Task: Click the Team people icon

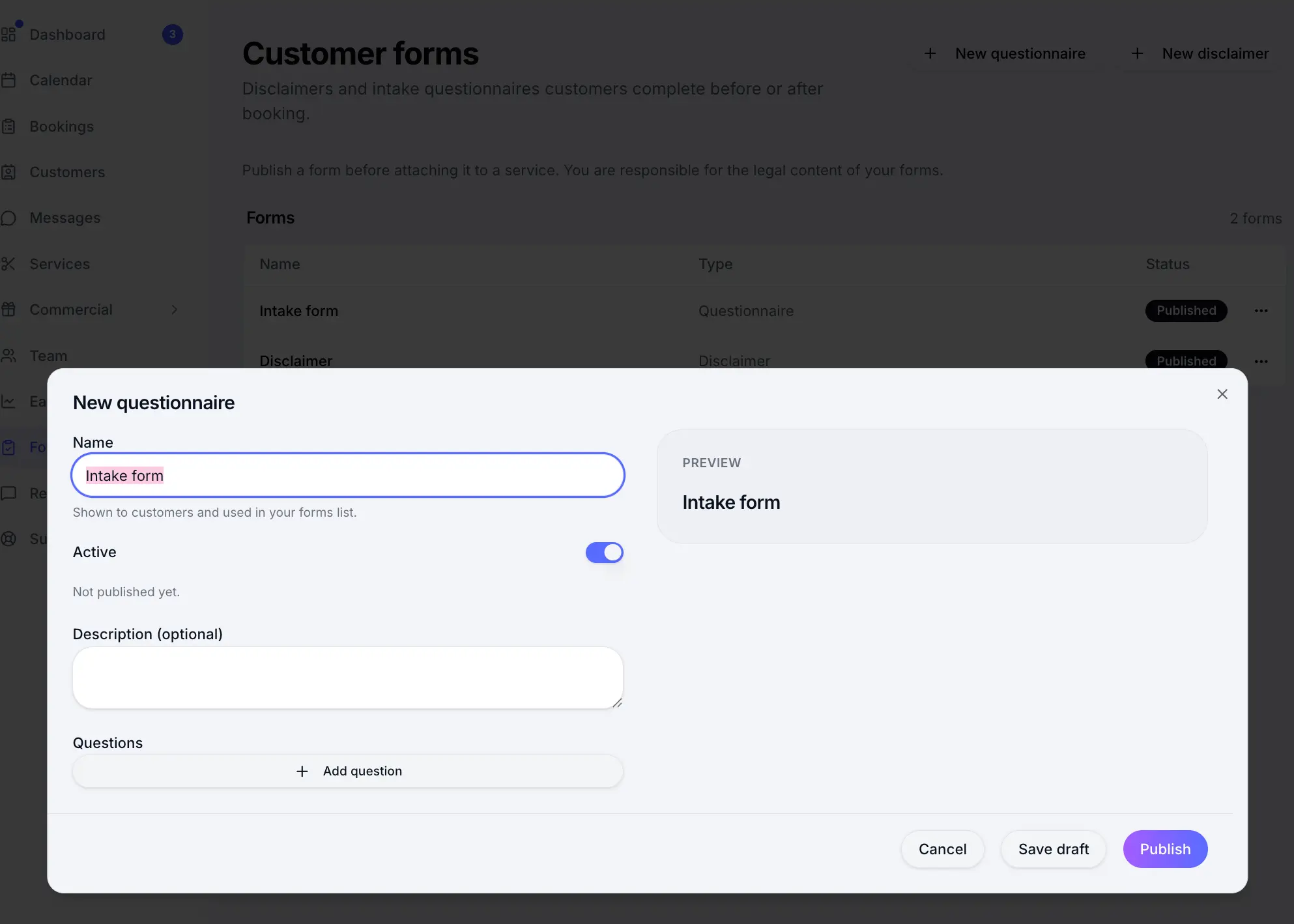Action: [8, 356]
